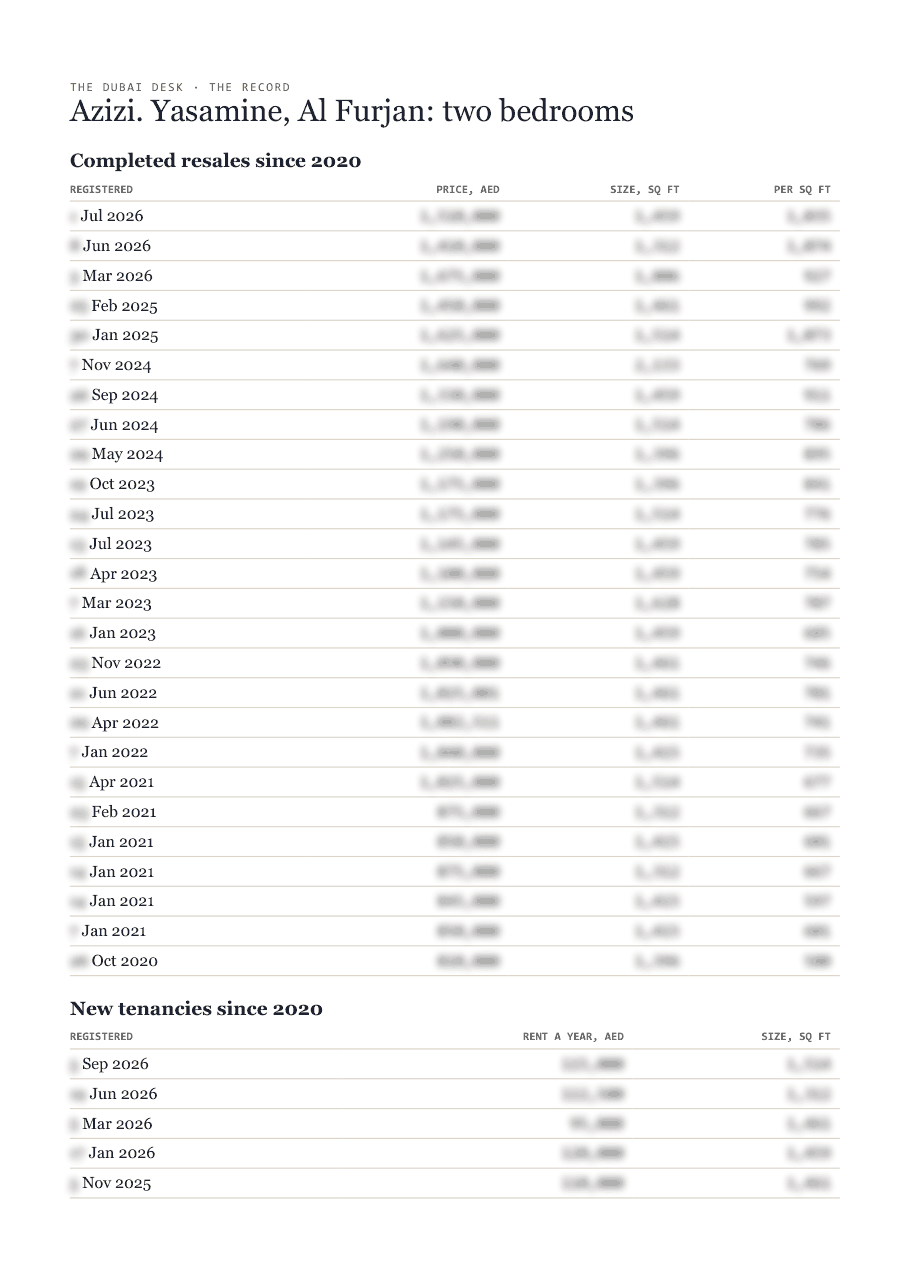This screenshot has width=911, height=1288.
Task: Select the Jul 2026 resale row
Action: point(455,216)
